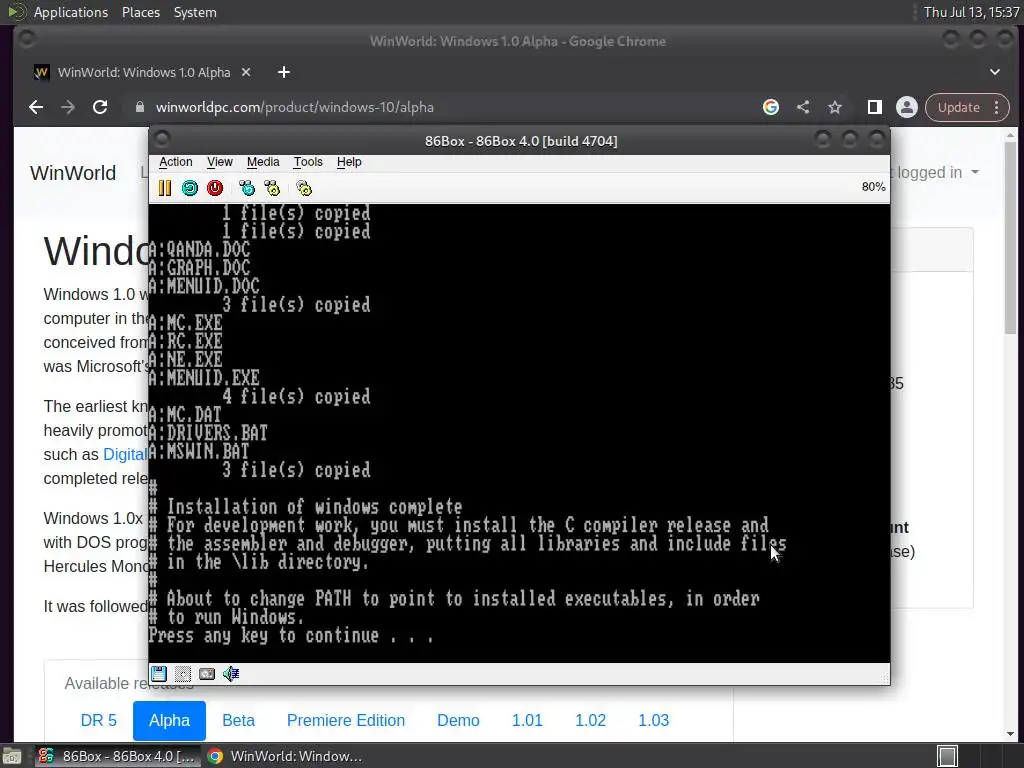Open the tab search chevron in Chrome
This screenshot has width=1024, height=768.
click(x=995, y=72)
